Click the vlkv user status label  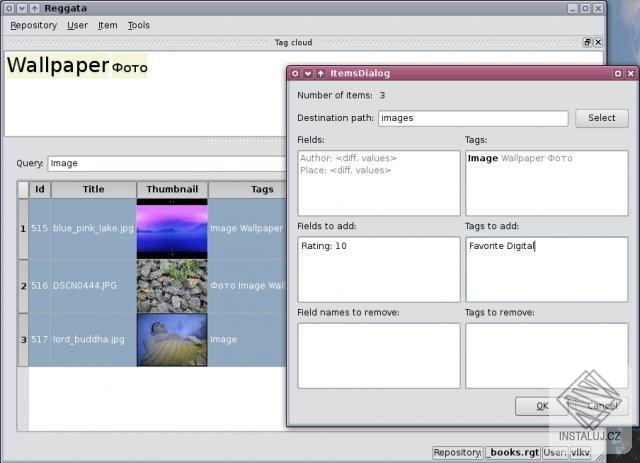point(580,452)
